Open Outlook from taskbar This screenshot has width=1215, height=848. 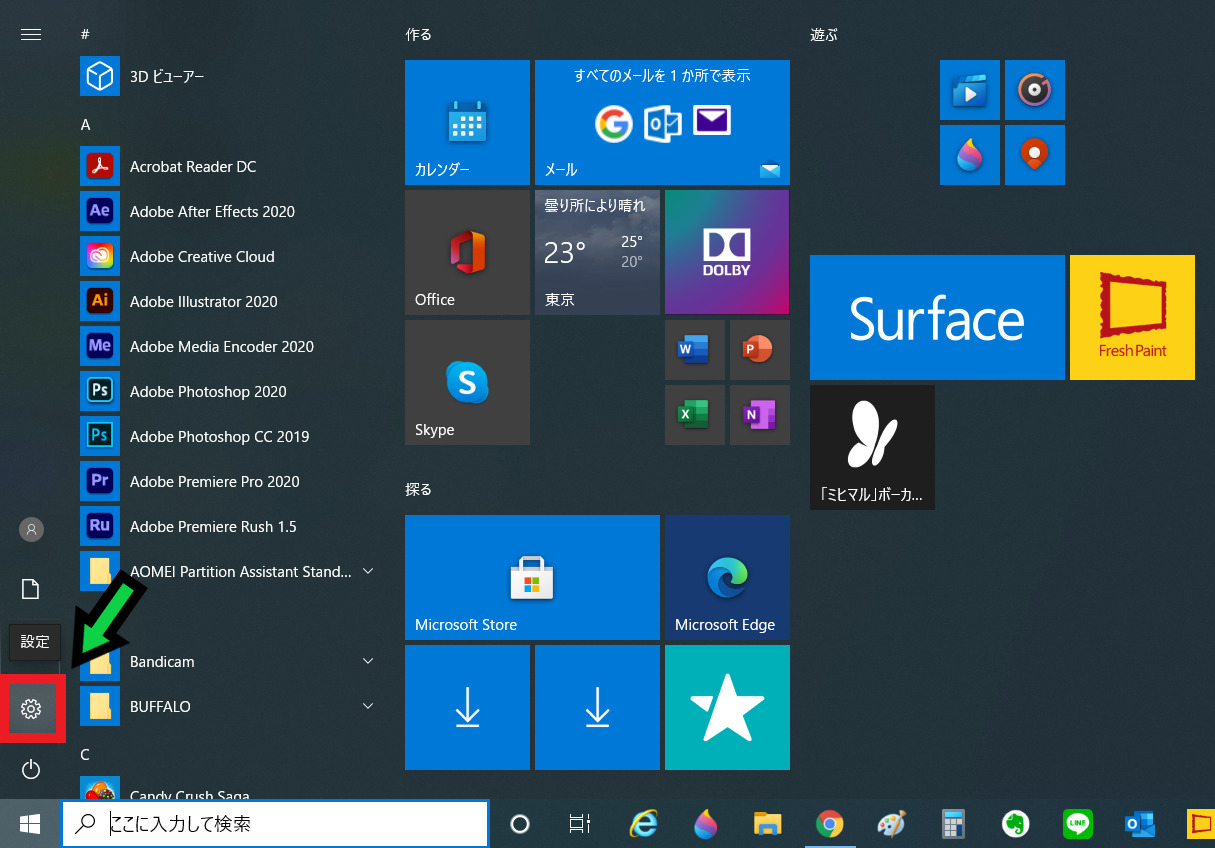(x=1139, y=824)
